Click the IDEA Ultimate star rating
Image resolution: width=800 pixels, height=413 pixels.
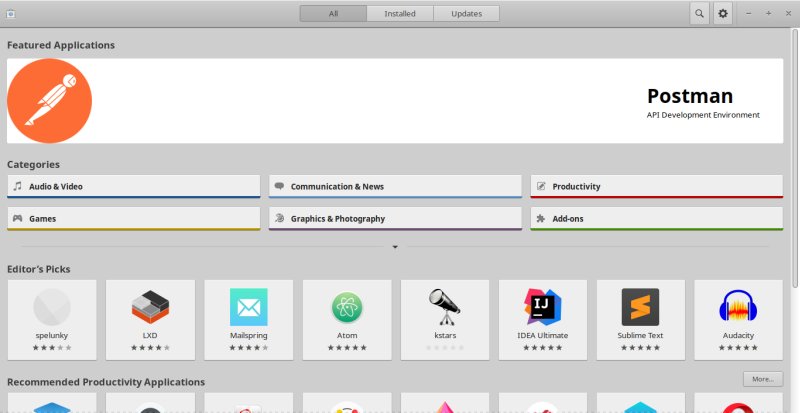pyautogui.click(x=543, y=348)
